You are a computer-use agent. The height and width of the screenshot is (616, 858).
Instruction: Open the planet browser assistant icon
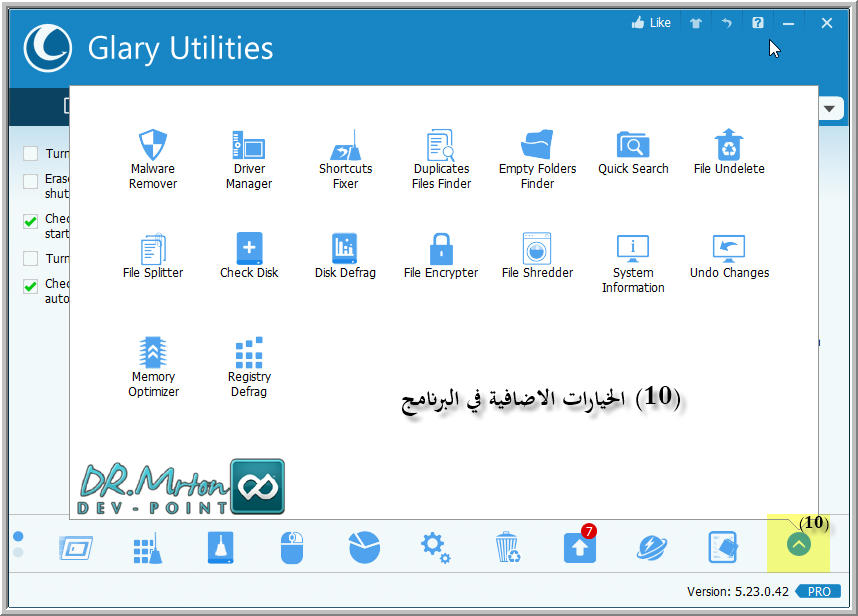point(652,548)
